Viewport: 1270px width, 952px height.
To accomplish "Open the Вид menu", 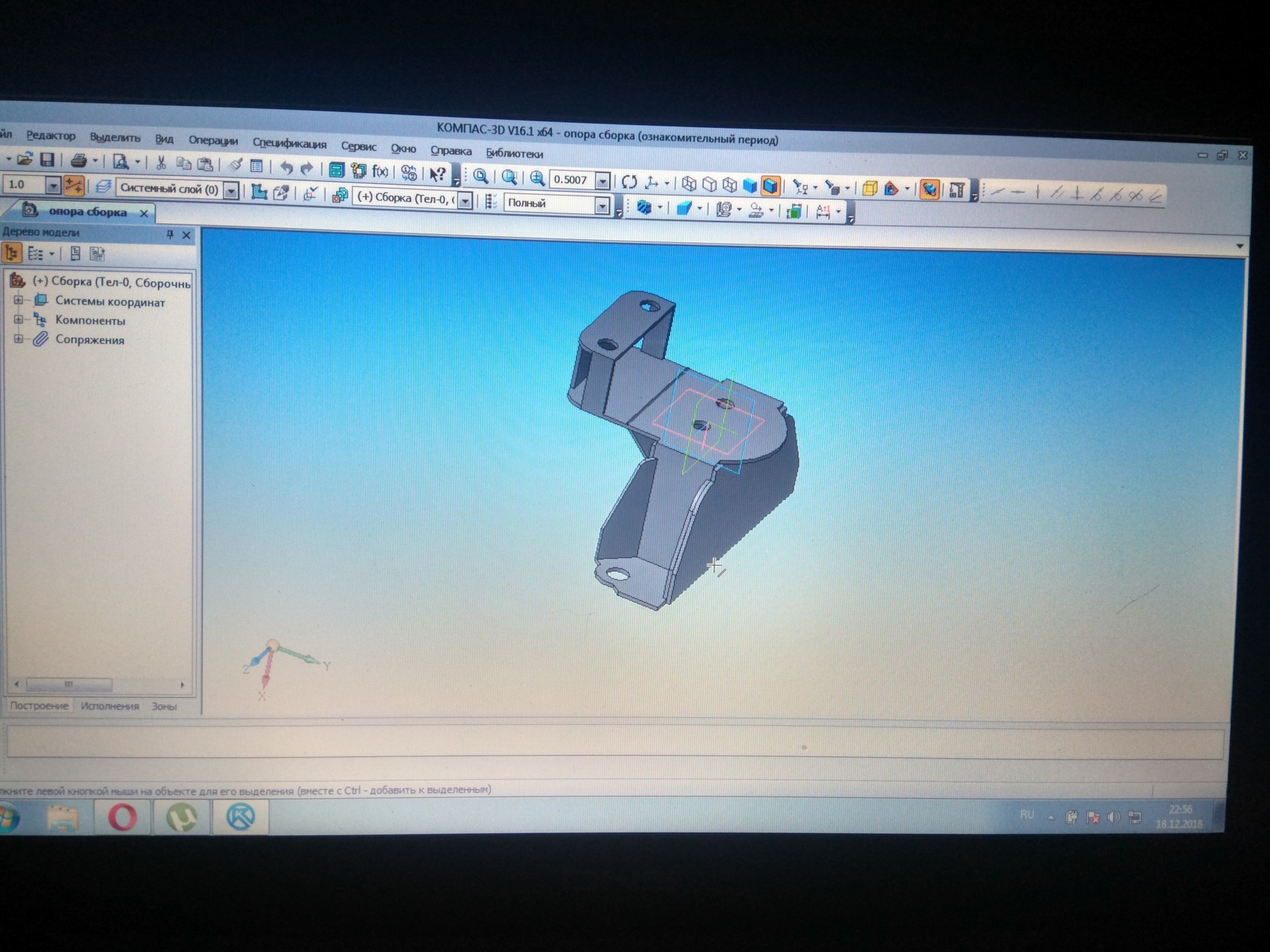I will pos(164,139).
